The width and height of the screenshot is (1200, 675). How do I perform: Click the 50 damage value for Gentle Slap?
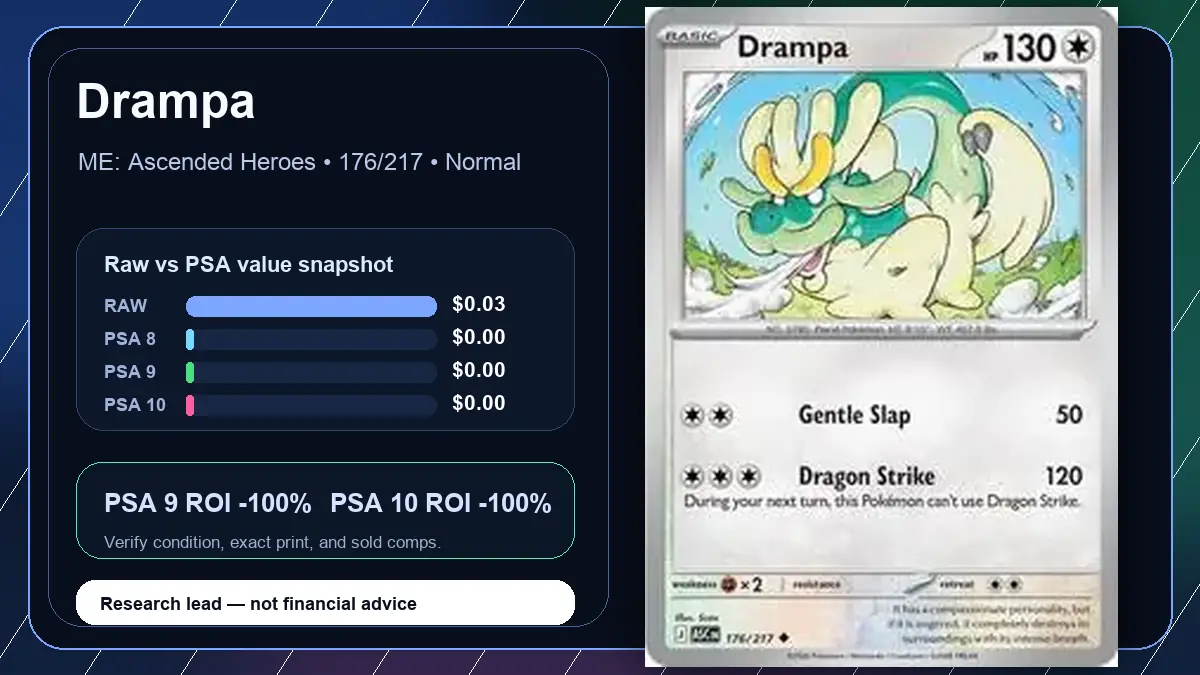pyautogui.click(x=1069, y=414)
